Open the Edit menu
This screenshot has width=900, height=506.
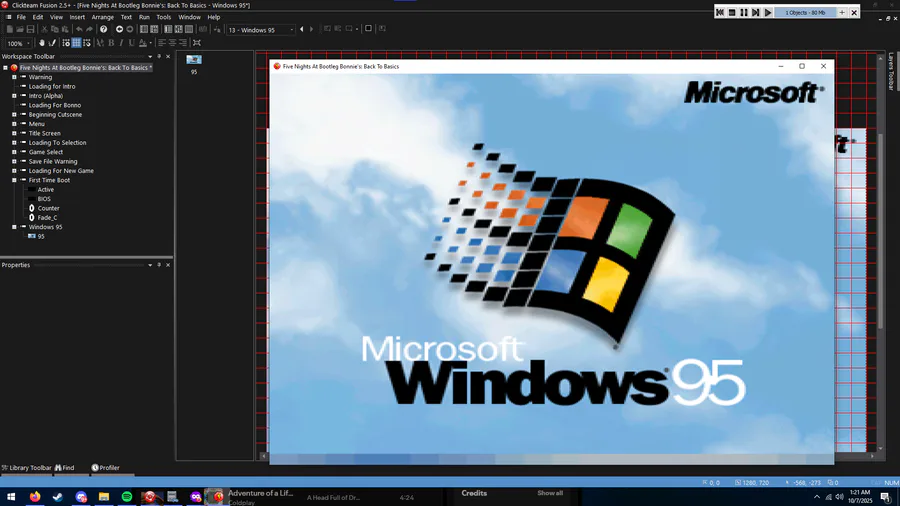[x=38, y=17]
